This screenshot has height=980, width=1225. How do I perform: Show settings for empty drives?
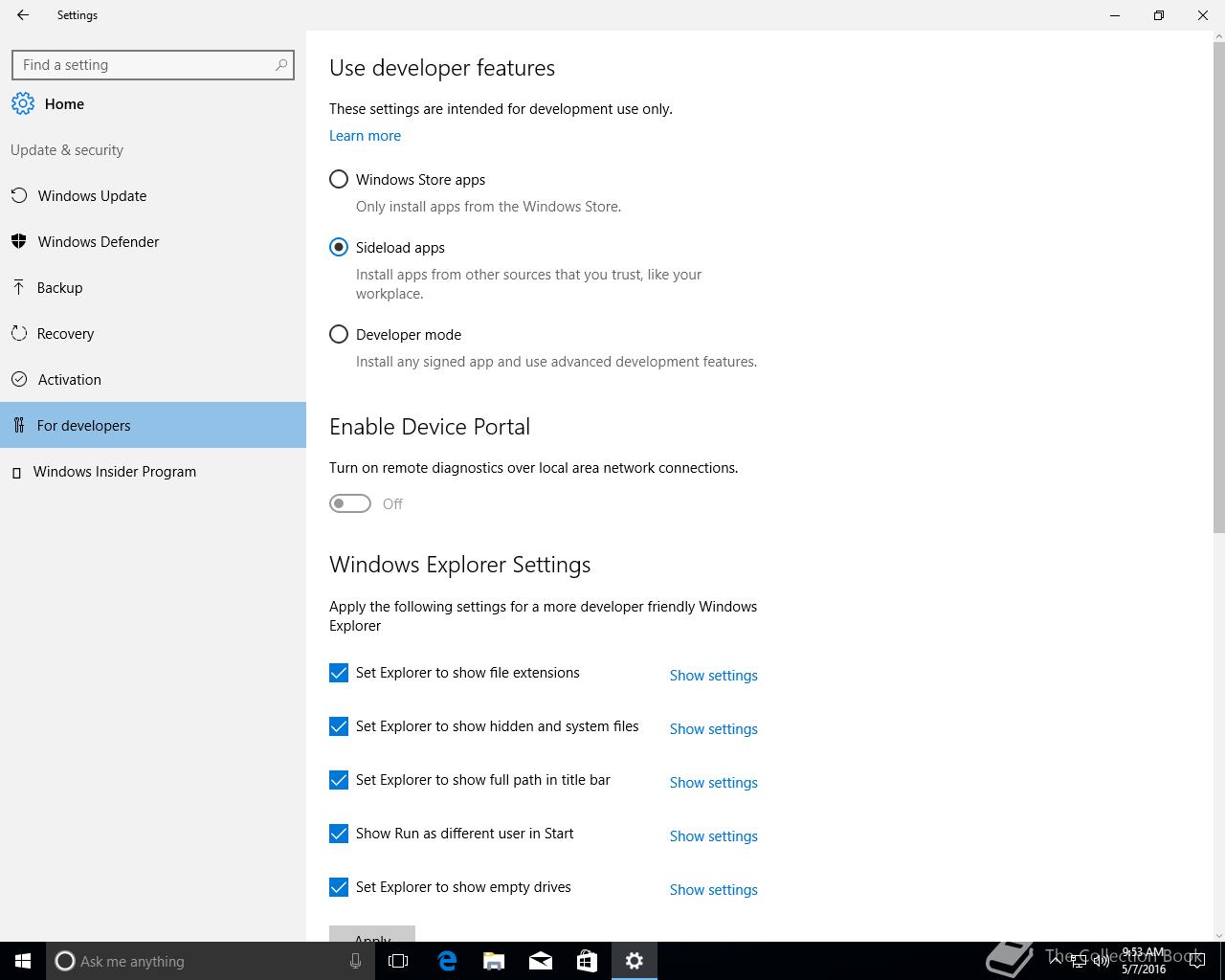pyautogui.click(x=713, y=890)
